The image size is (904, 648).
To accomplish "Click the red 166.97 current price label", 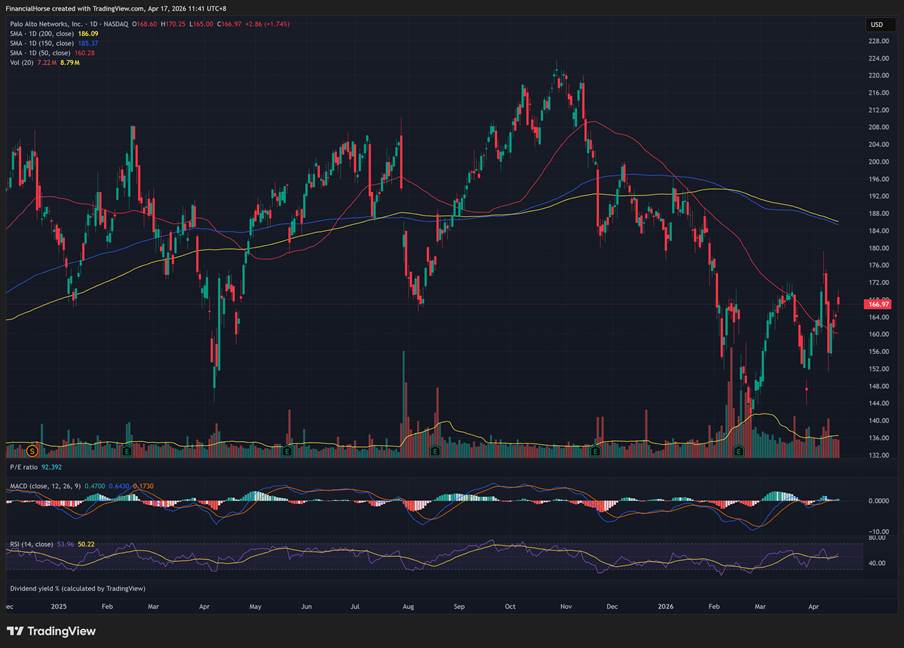I will click(x=878, y=304).
